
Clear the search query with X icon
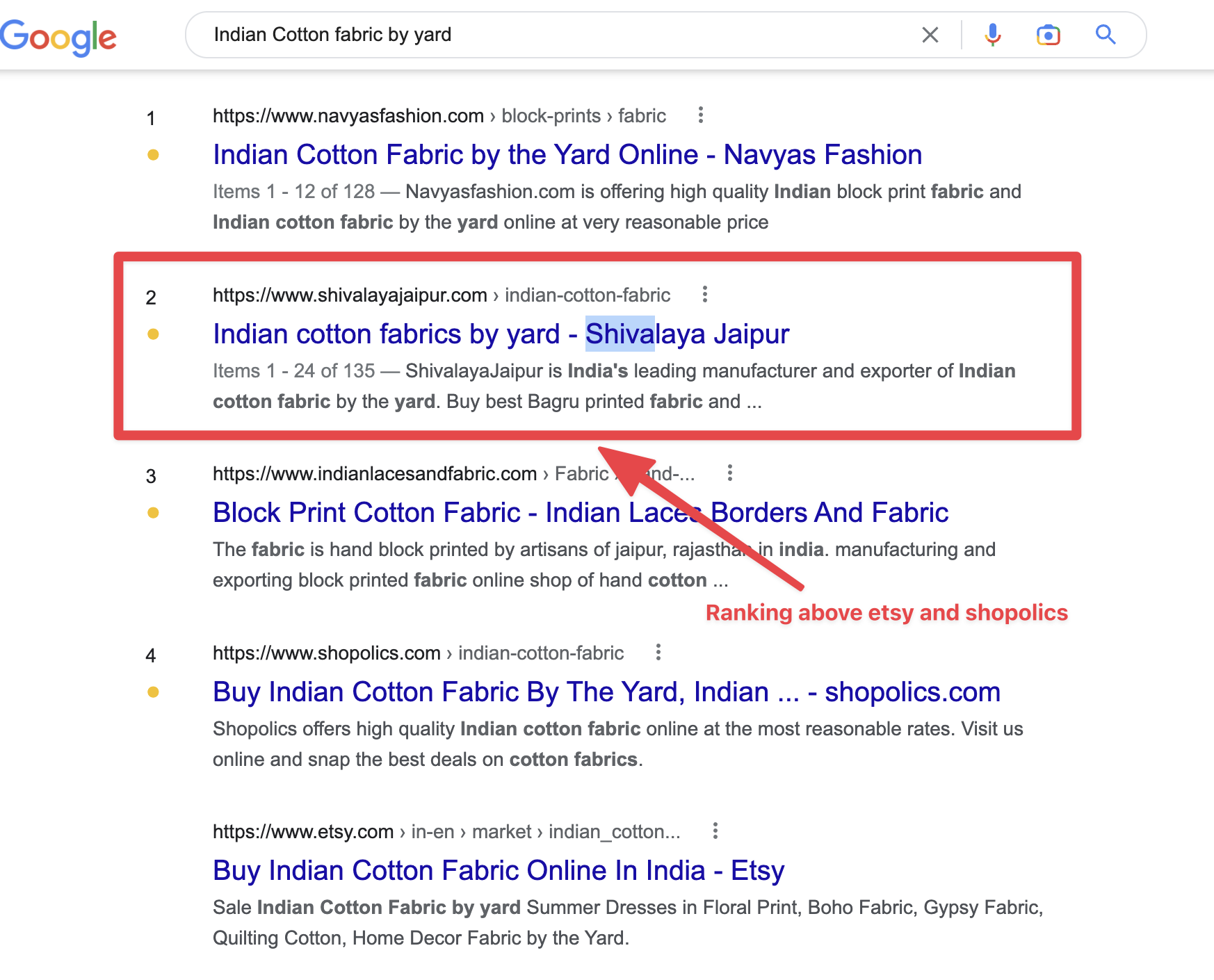[x=930, y=35]
